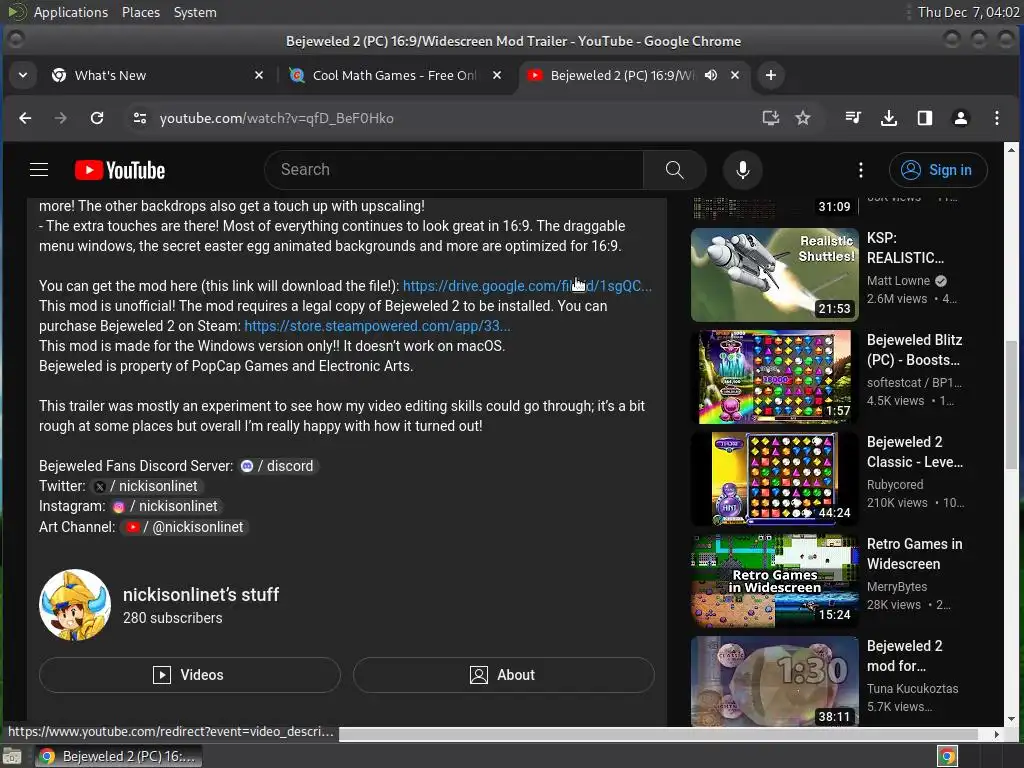The width and height of the screenshot is (1024, 768).
Task: Activate voice search microphone
Action: coord(743,170)
